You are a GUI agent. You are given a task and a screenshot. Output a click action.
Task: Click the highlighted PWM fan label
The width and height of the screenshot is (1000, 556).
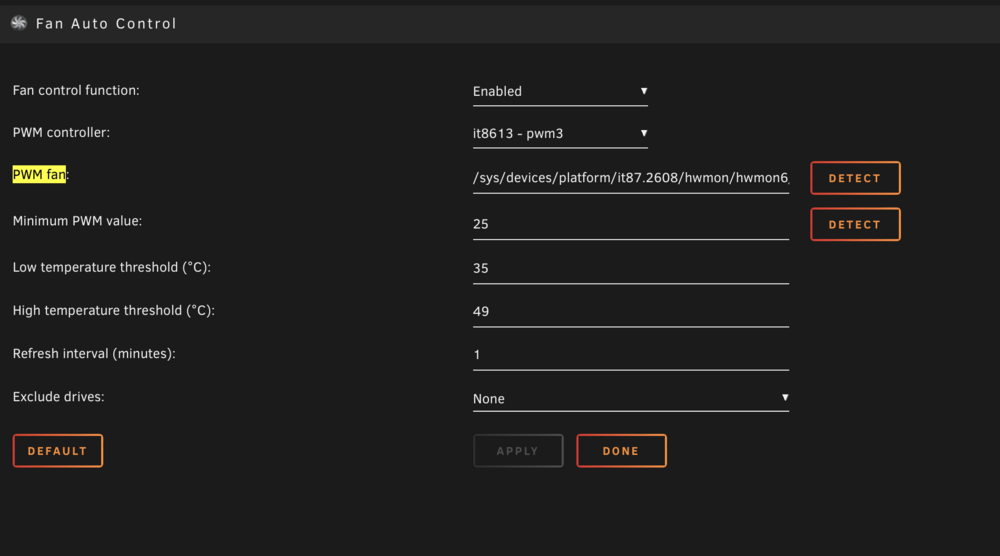click(x=39, y=174)
